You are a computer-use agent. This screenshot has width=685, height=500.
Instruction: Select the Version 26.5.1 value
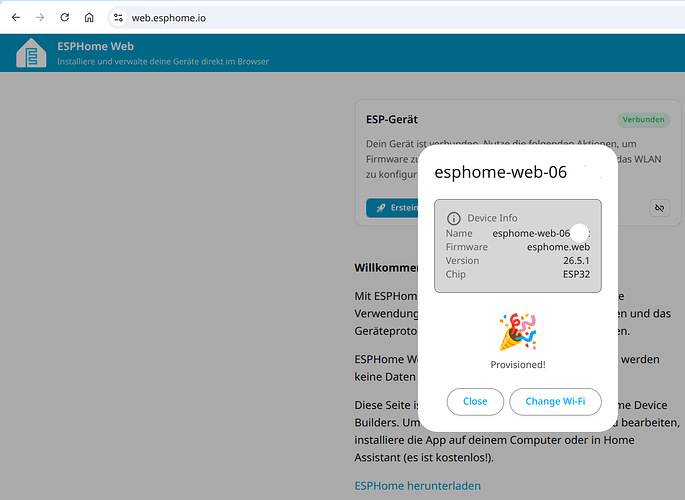click(x=576, y=261)
